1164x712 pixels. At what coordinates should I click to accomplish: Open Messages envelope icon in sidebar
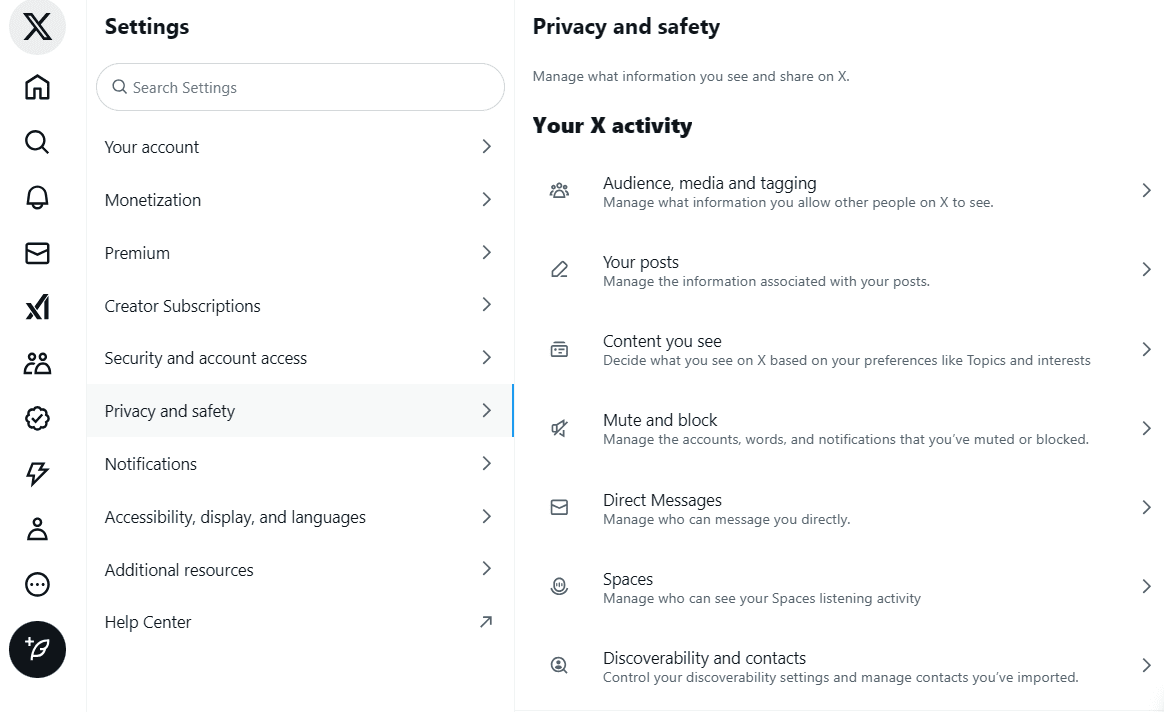(37, 253)
